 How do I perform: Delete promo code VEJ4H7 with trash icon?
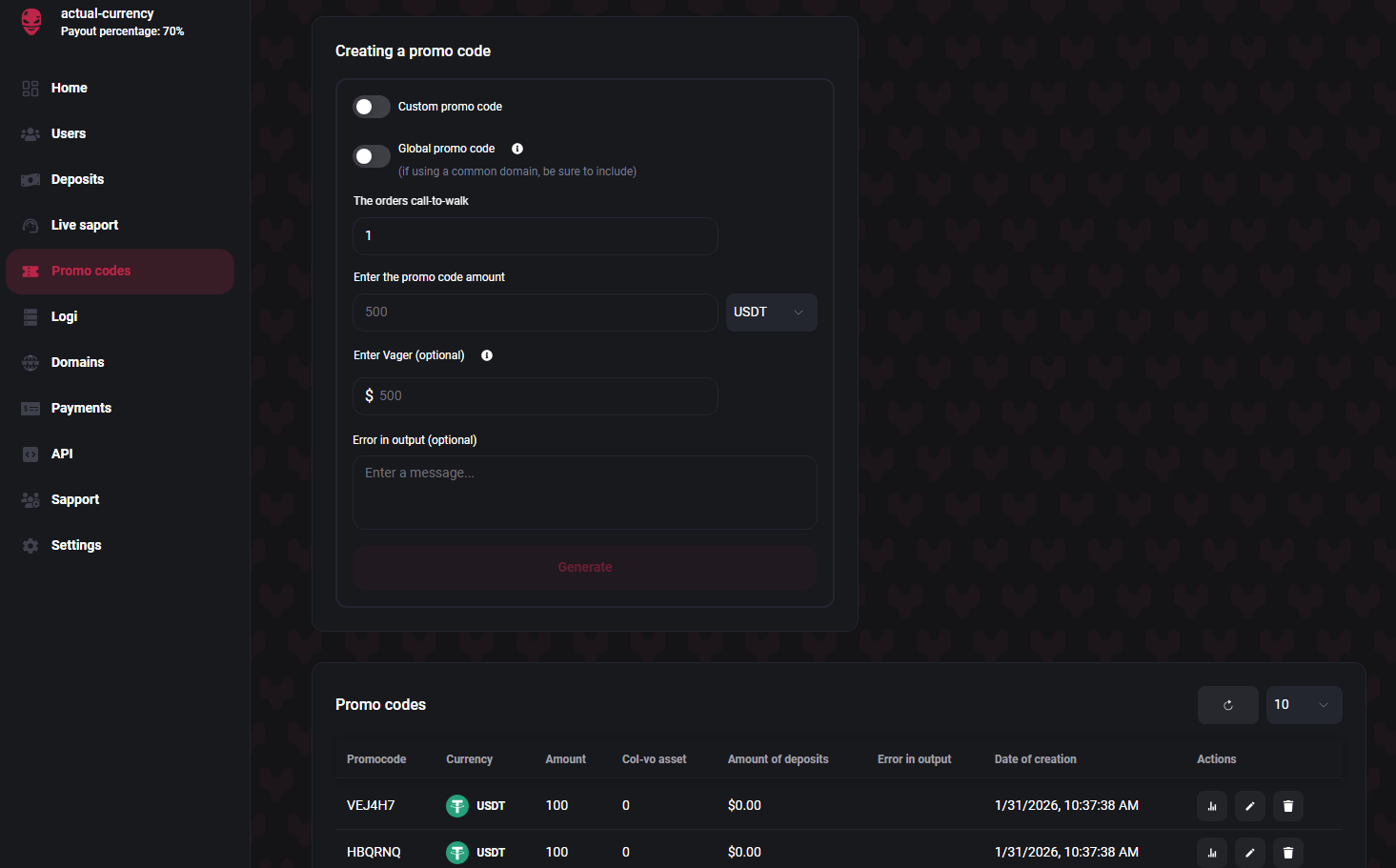tap(1288, 806)
